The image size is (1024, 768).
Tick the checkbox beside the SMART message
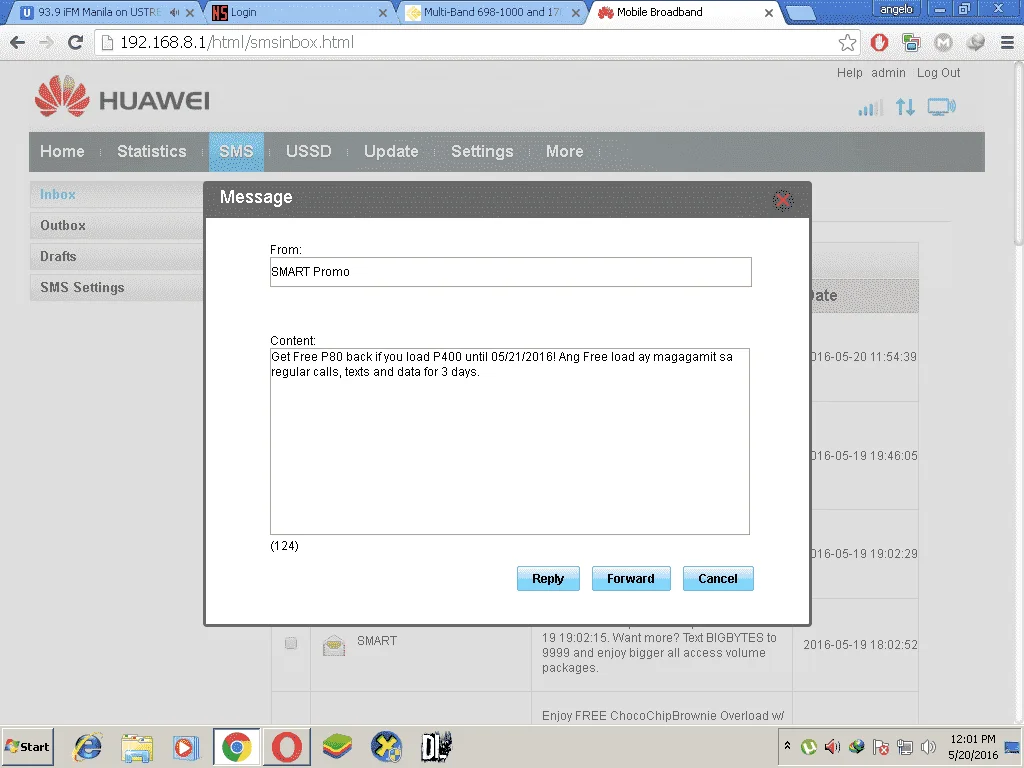(x=291, y=643)
